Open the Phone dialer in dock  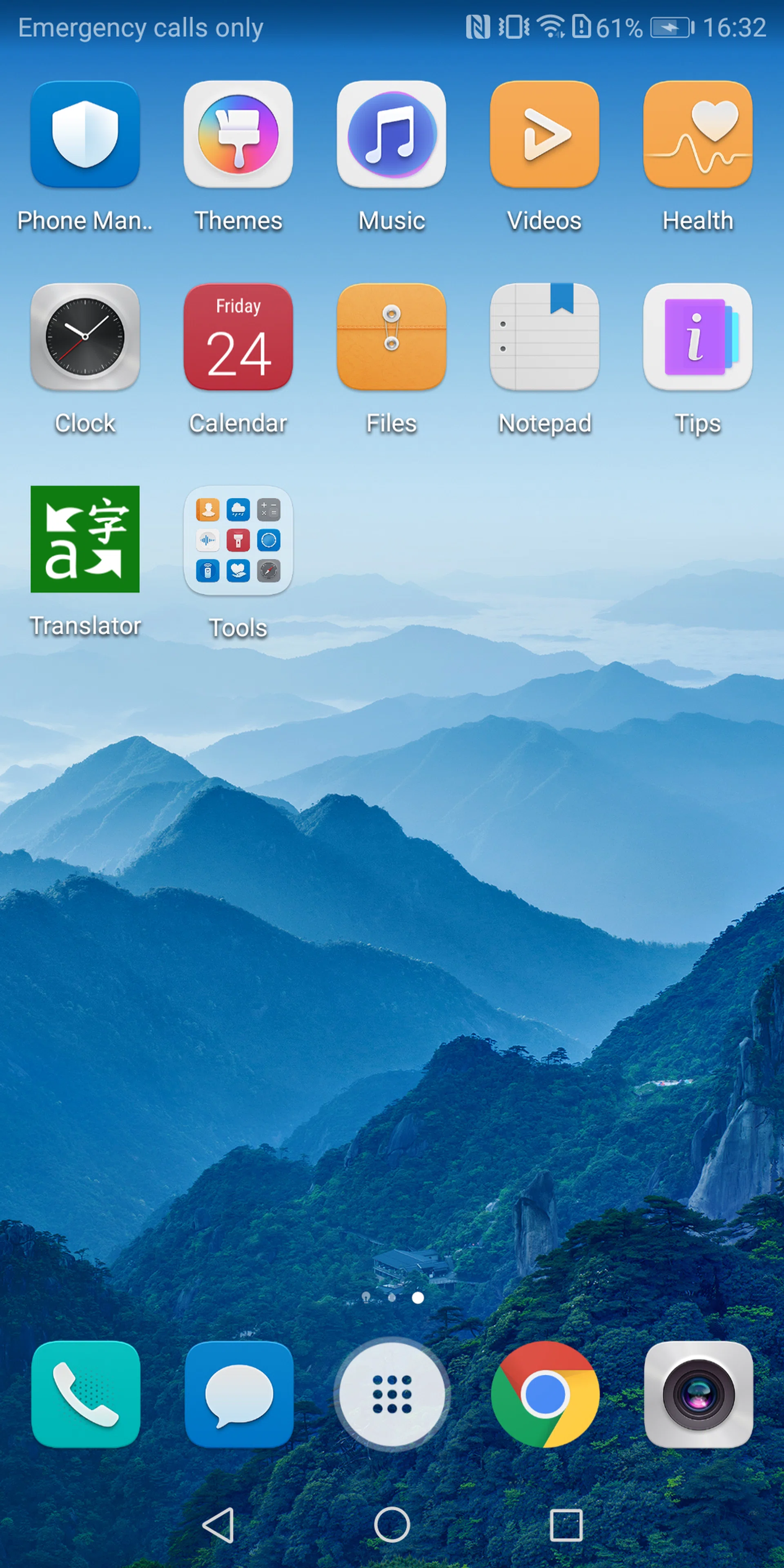click(86, 1394)
